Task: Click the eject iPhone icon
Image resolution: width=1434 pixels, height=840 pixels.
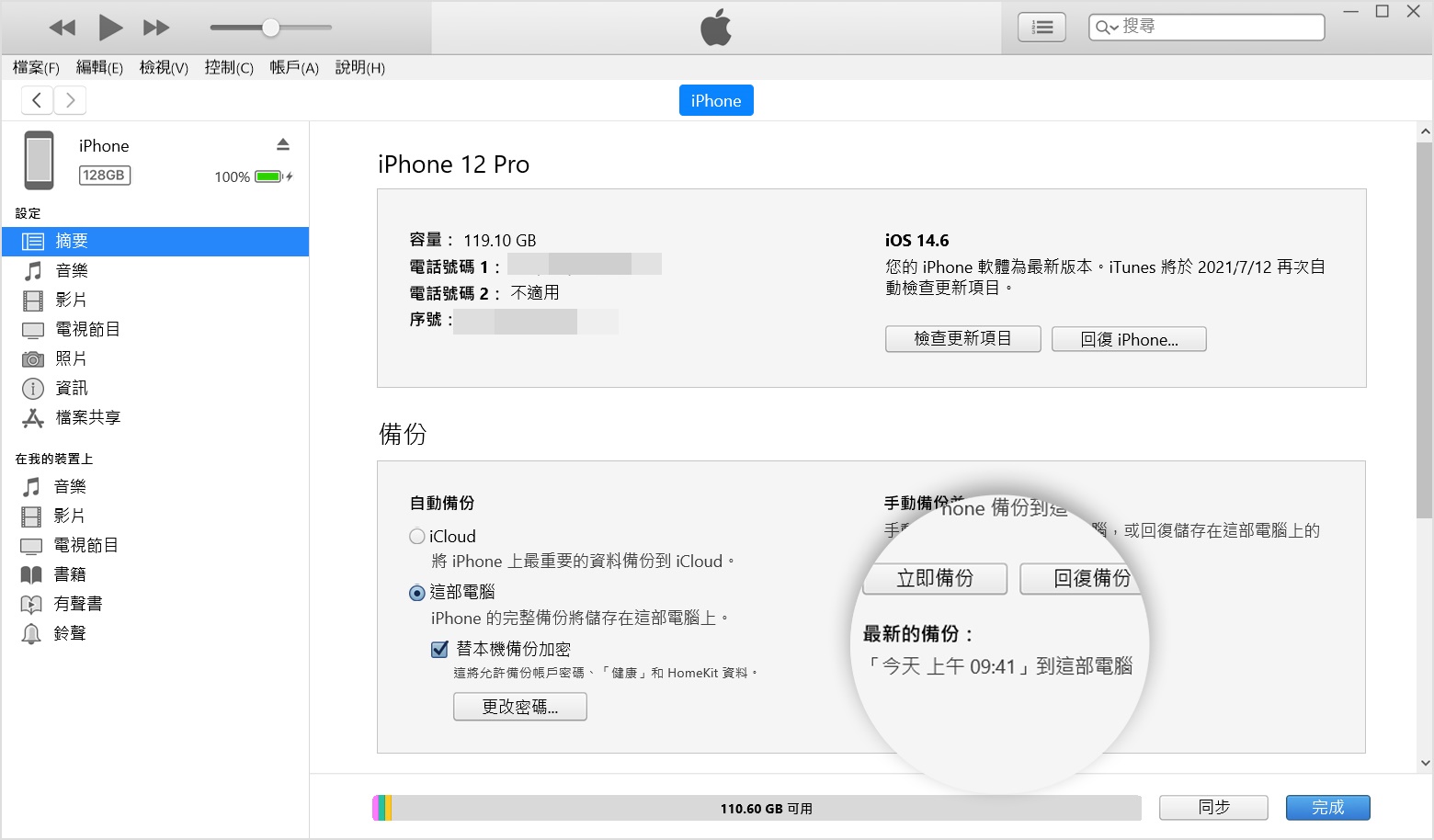Action: tap(283, 144)
